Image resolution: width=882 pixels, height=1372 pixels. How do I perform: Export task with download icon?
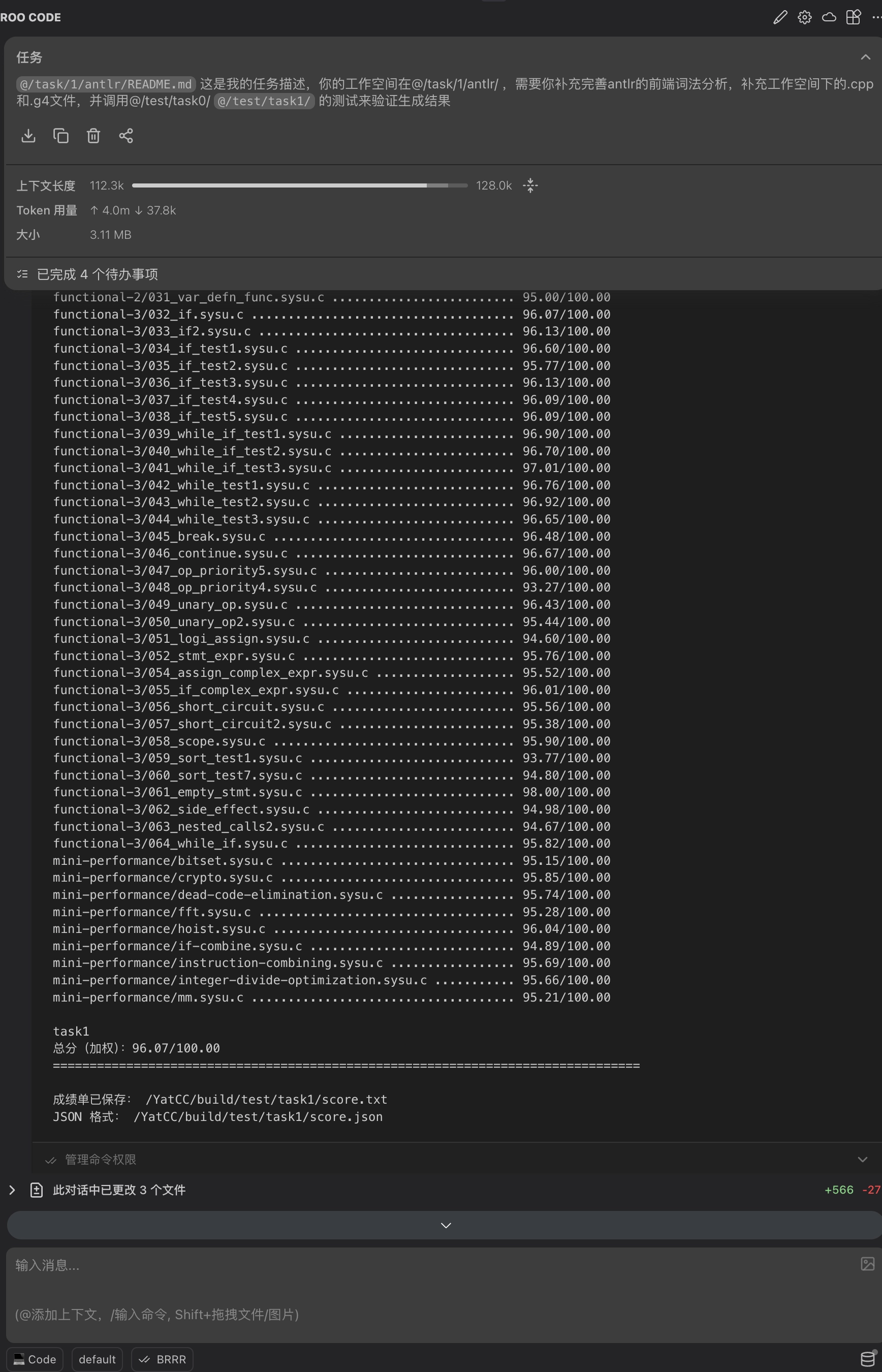coord(28,136)
